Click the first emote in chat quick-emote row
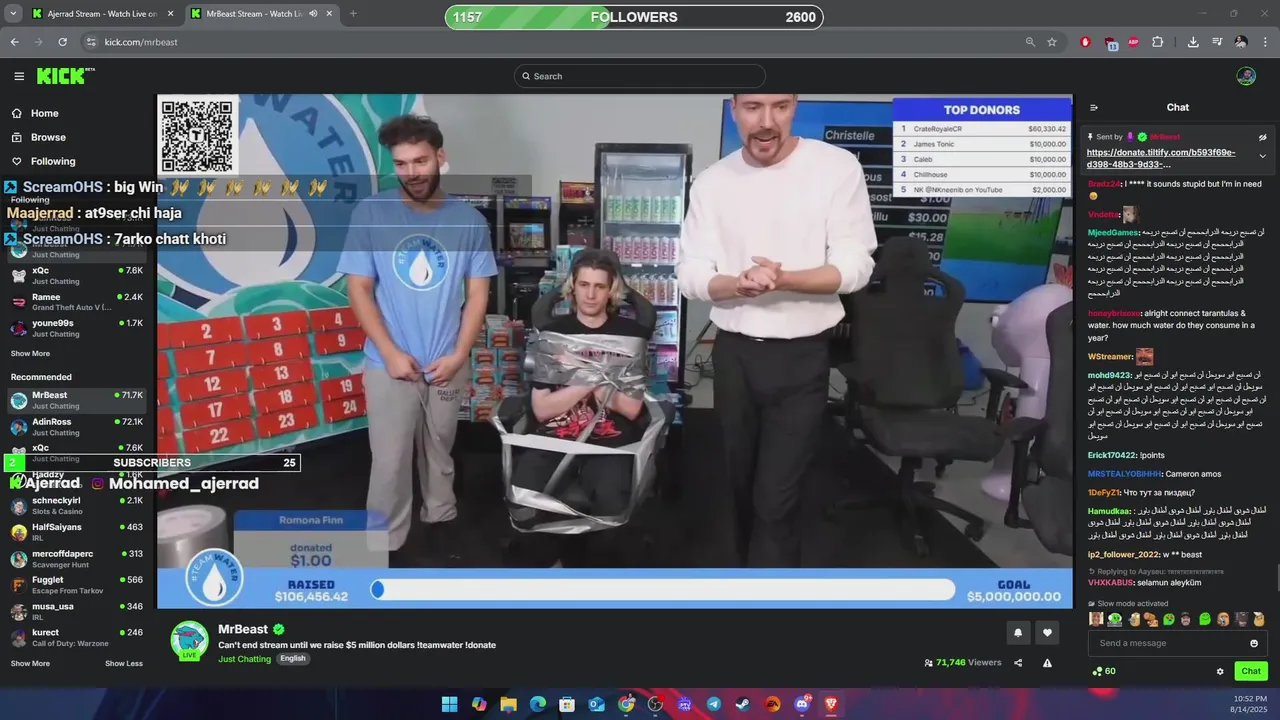This screenshot has width=1280, height=720. 1096,619
